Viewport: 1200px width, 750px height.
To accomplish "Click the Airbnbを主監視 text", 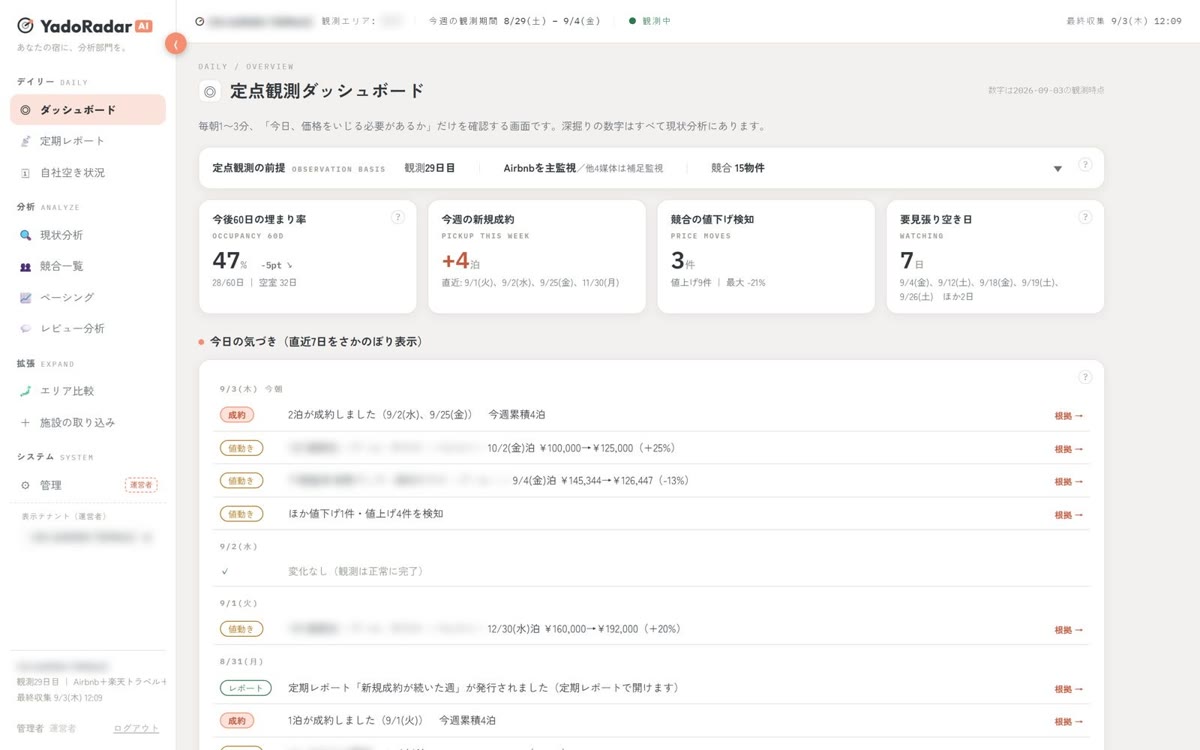I will click(x=540, y=168).
